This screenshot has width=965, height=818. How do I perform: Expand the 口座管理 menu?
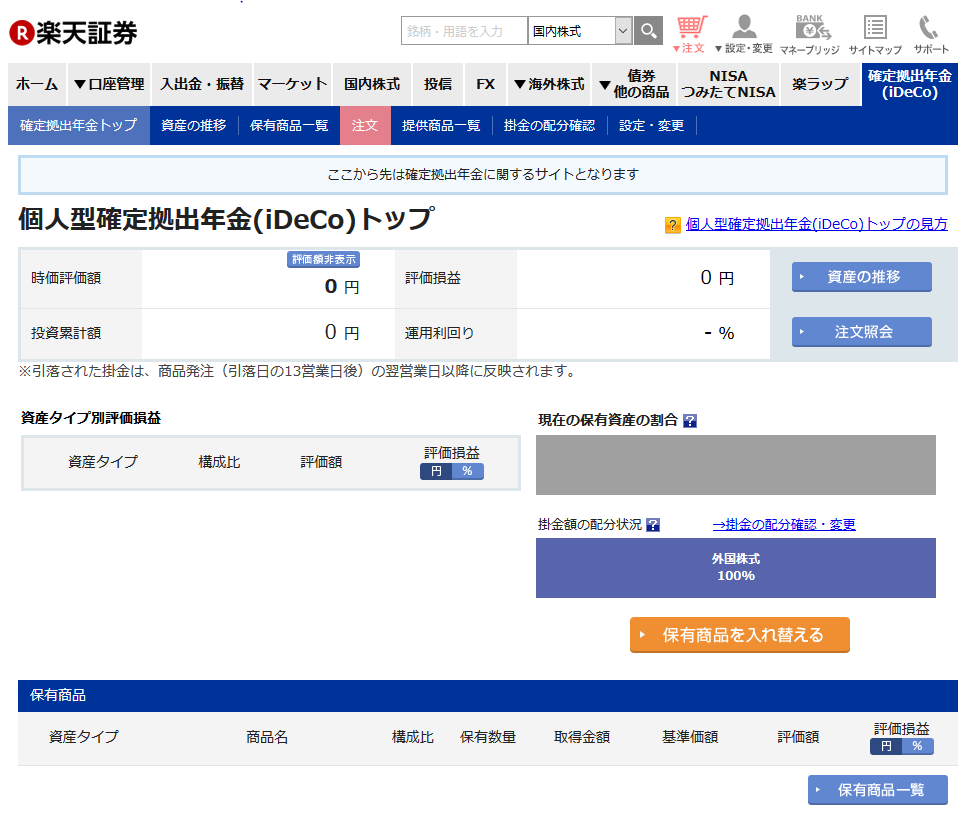(109, 85)
